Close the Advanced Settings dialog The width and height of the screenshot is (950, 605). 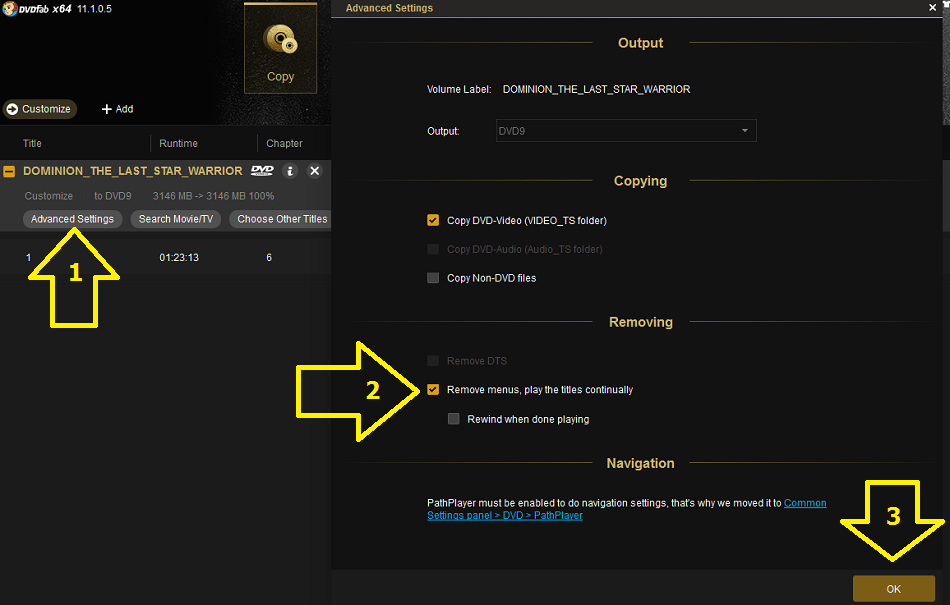point(932,8)
